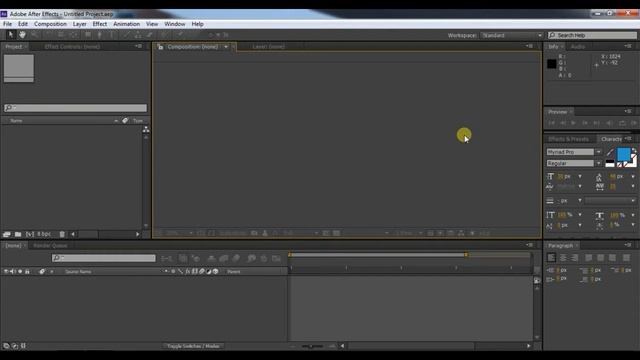Align paragraph text right
The height and width of the screenshot is (360, 640).
(x=575, y=258)
